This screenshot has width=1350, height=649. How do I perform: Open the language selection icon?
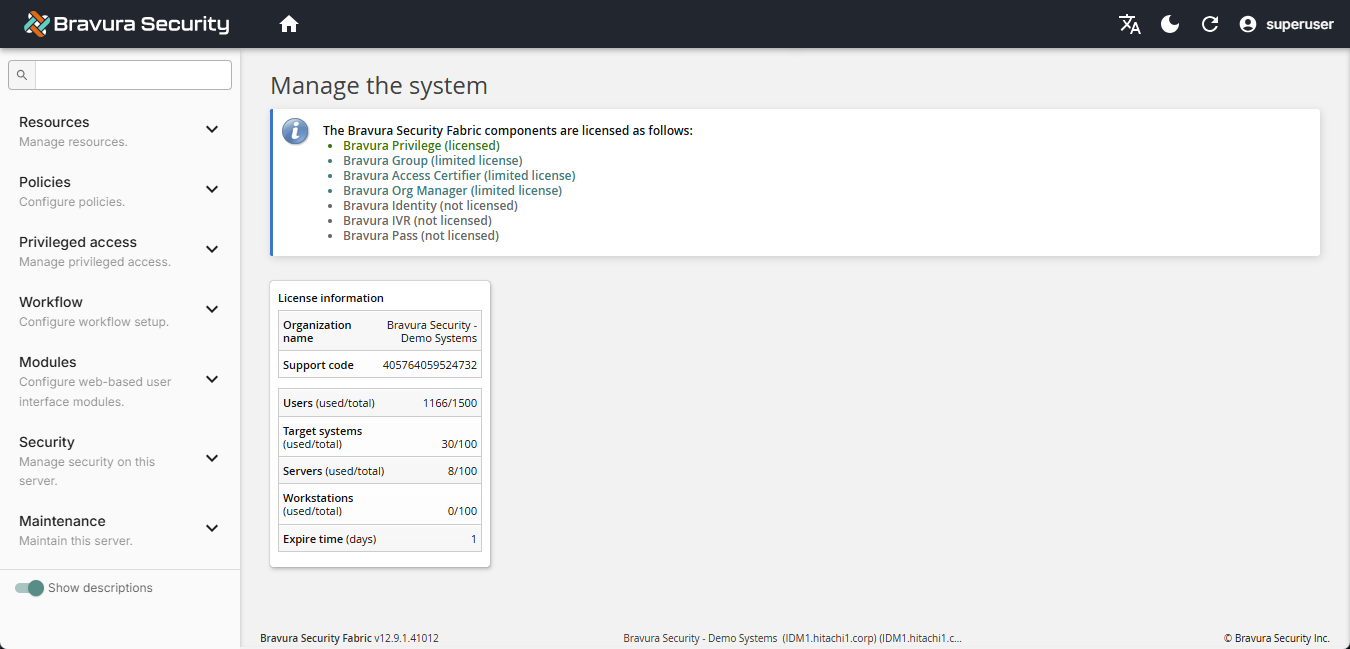click(1130, 23)
